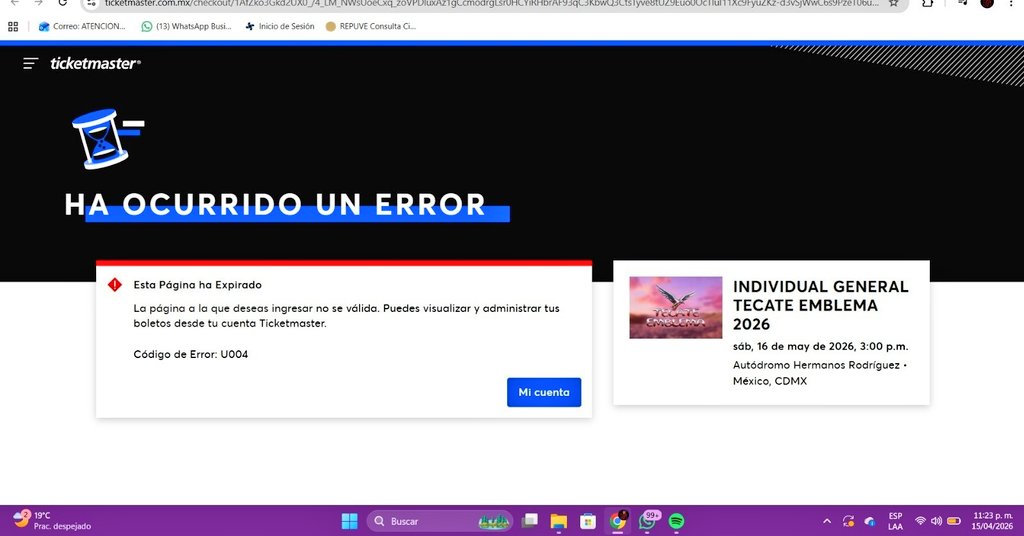Click the OneDrive cloud tray icon
This screenshot has height=536, width=1024.
(x=870, y=521)
